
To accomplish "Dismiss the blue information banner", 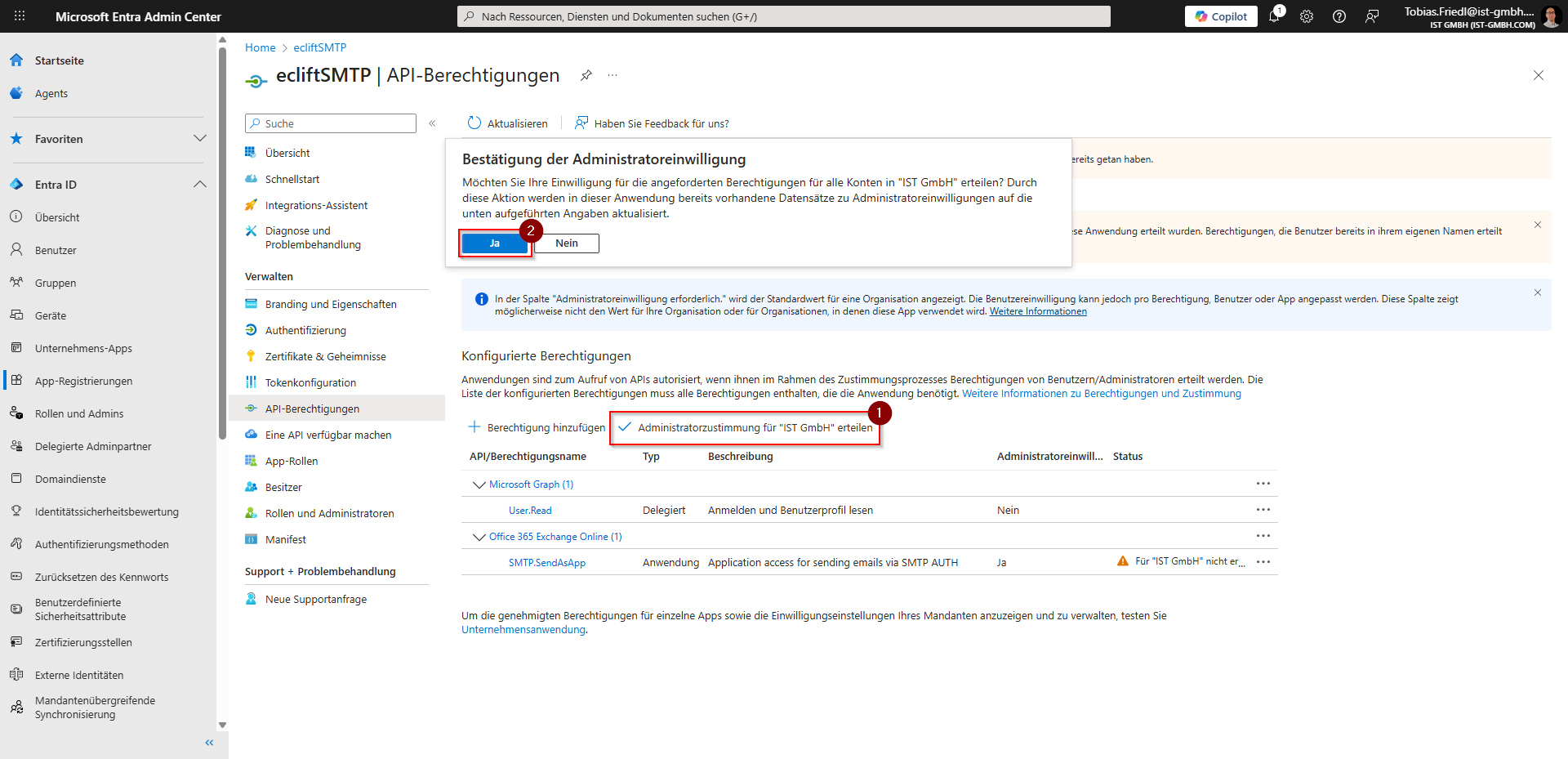I will click(x=1538, y=292).
